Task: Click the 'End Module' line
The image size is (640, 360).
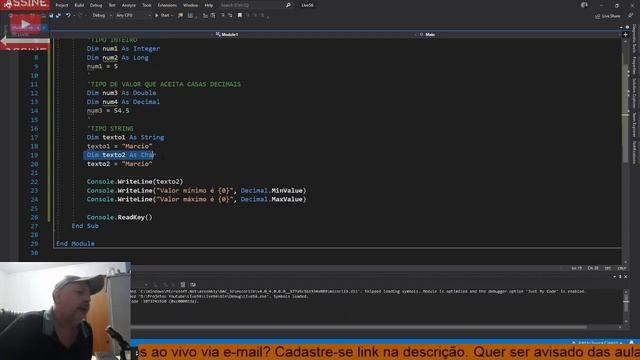Action: tap(76, 244)
